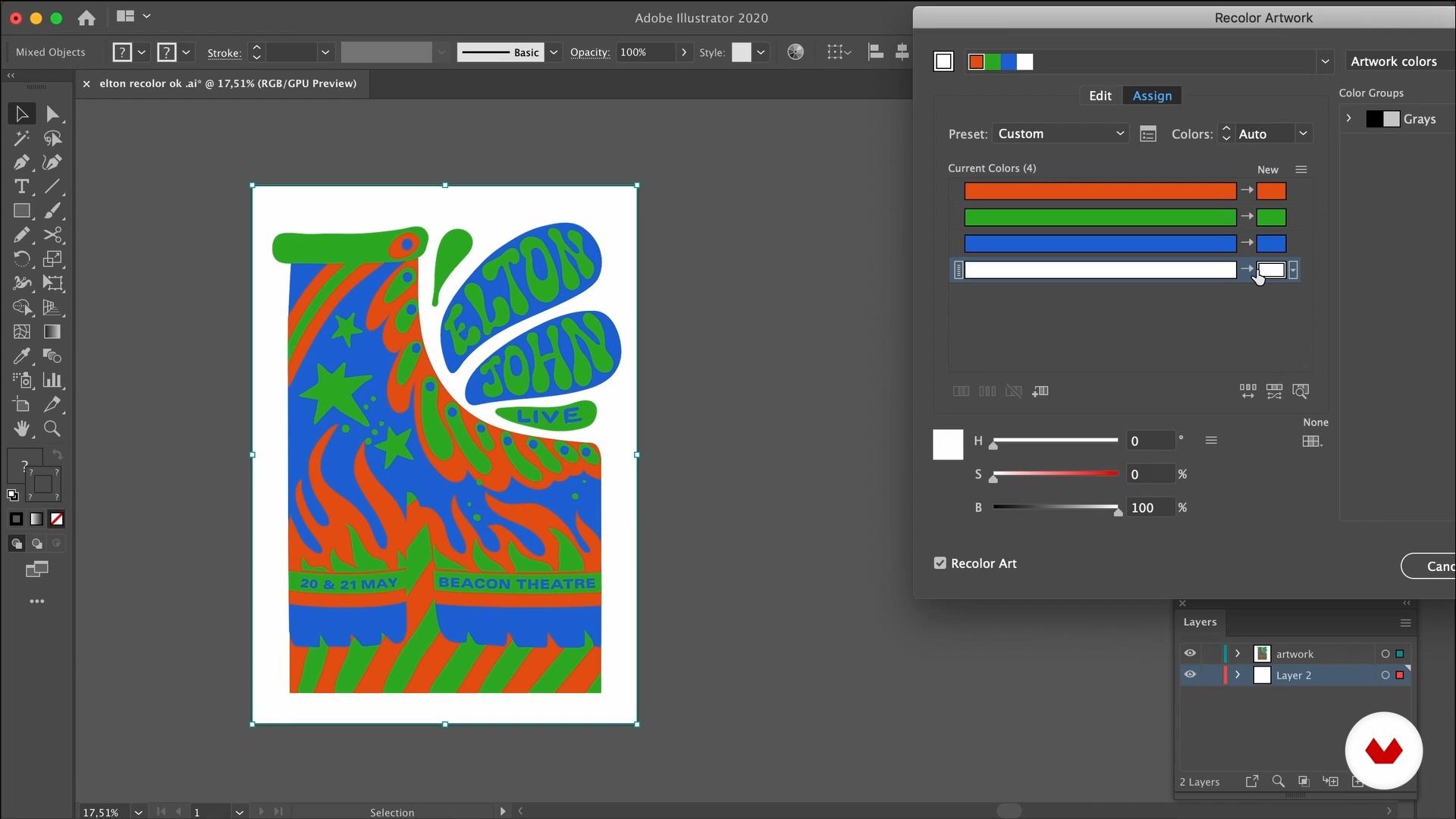
Task: Toggle target circle for artwork layer
Action: click(x=1385, y=654)
